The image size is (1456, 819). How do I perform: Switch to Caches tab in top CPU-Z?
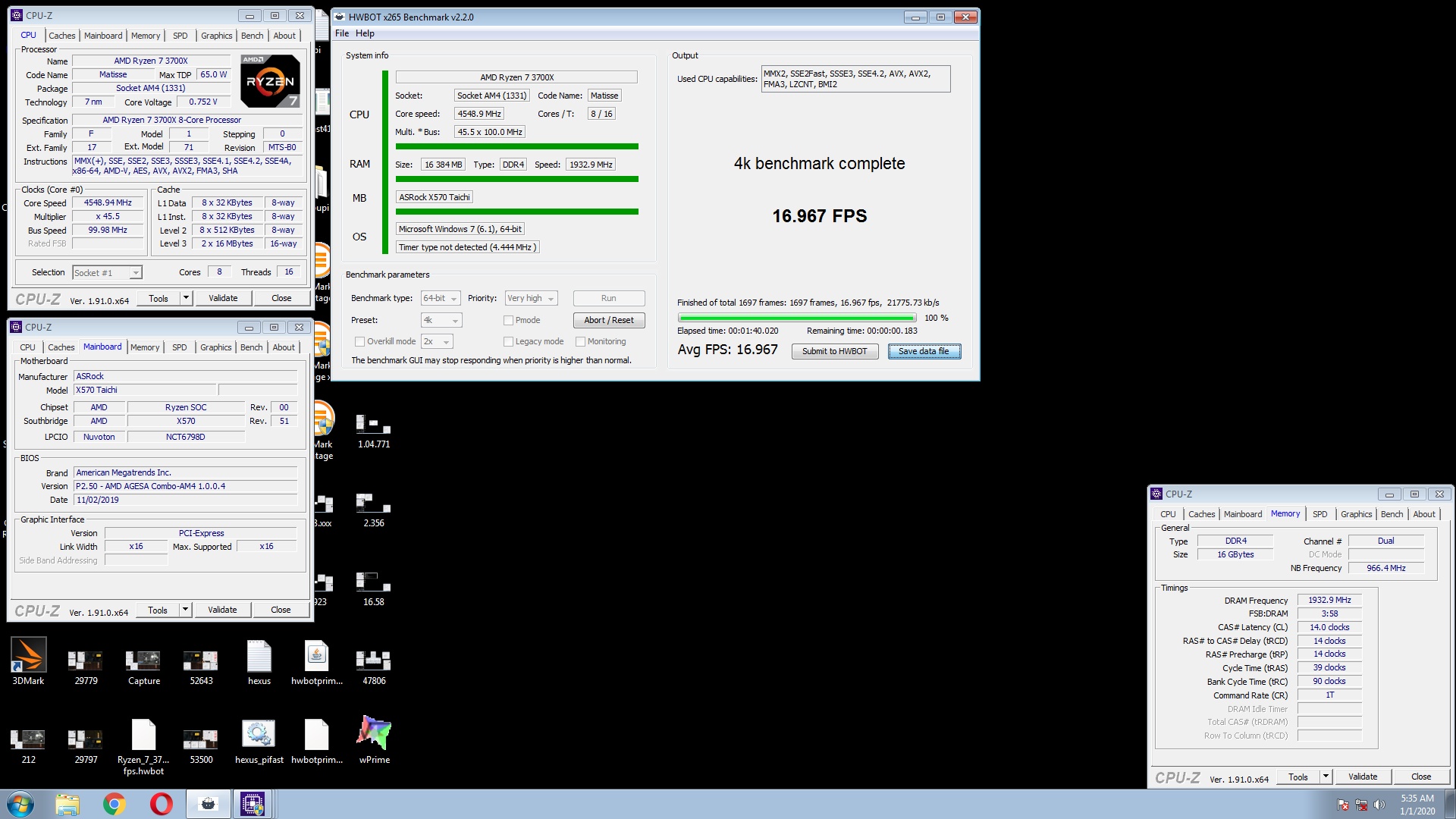point(61,36)
